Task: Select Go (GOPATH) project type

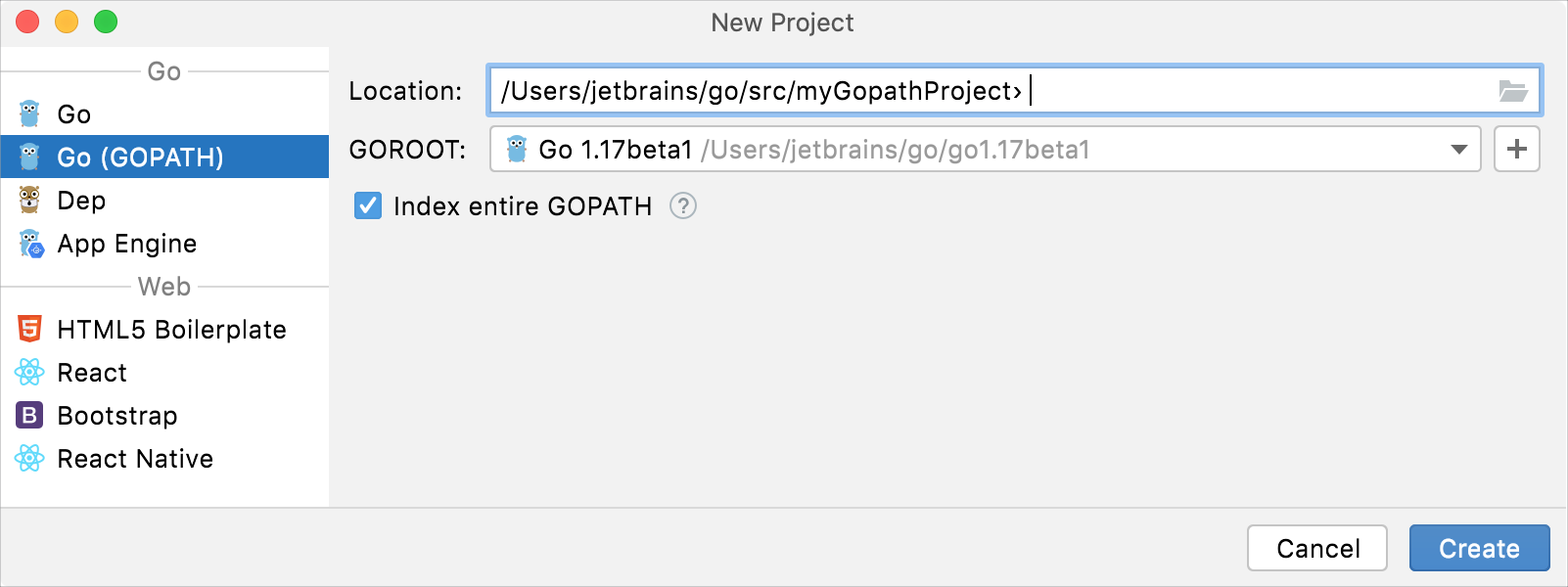Action: (x=164, y=157)
